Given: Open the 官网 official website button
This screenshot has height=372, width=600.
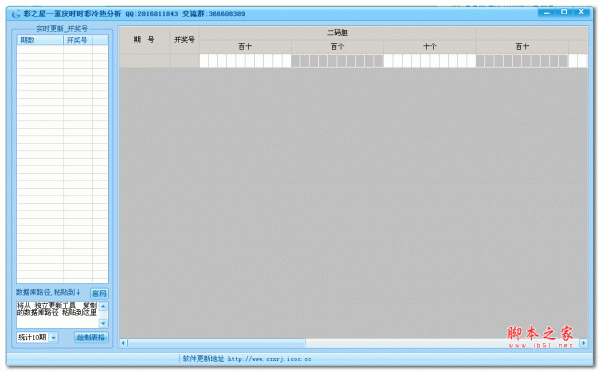Looking at the screenshot, I should 99,293.
